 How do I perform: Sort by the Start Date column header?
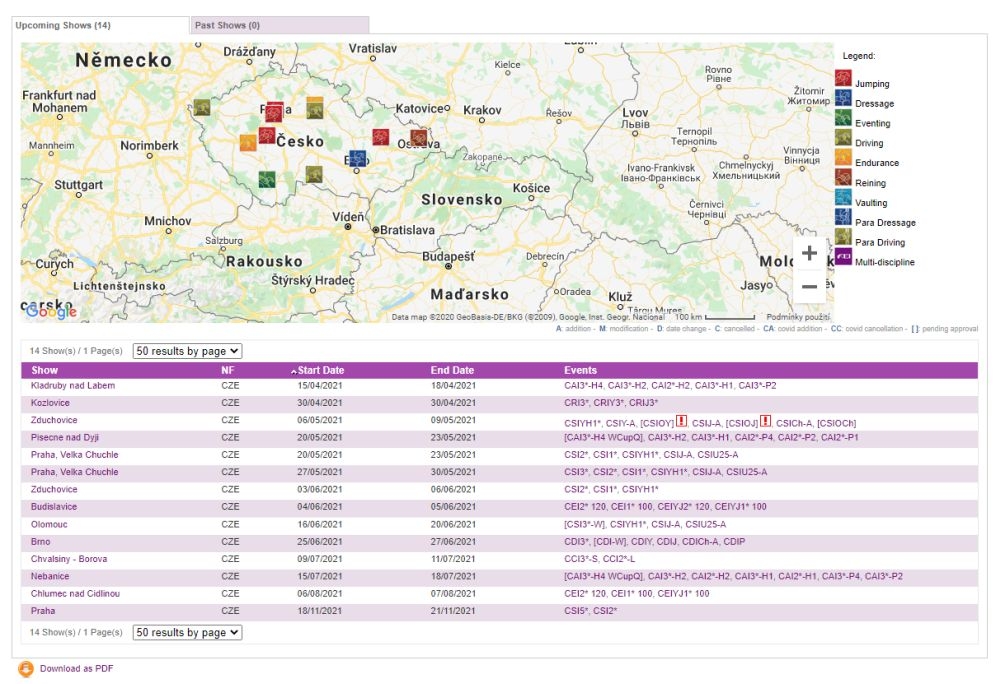321,370
